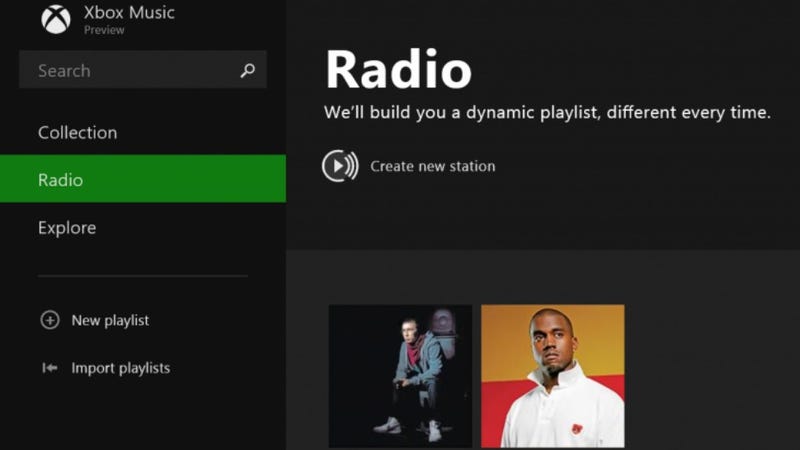The image size is (800, 450).
Task: Click the Import playlists arrow icon
Action: (49, 367)
